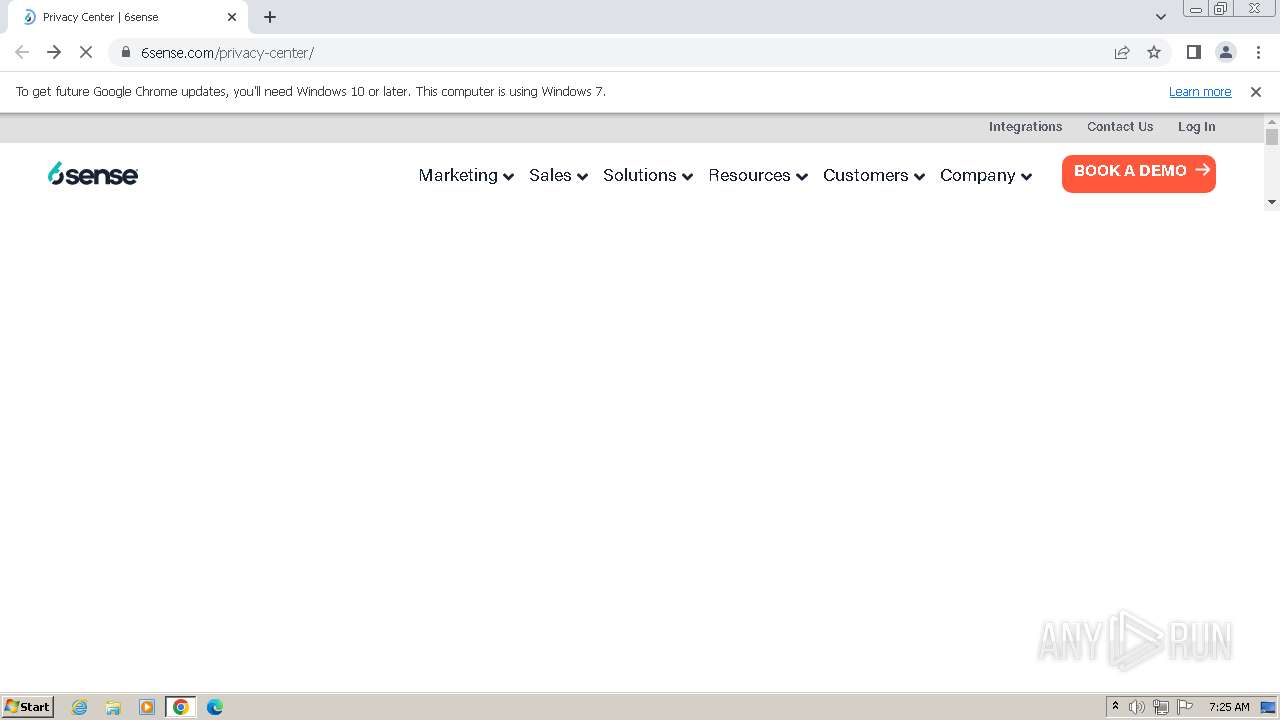Expand the Marketing menu
This screenshot has width=1280, height=720.
coord(466,175)
